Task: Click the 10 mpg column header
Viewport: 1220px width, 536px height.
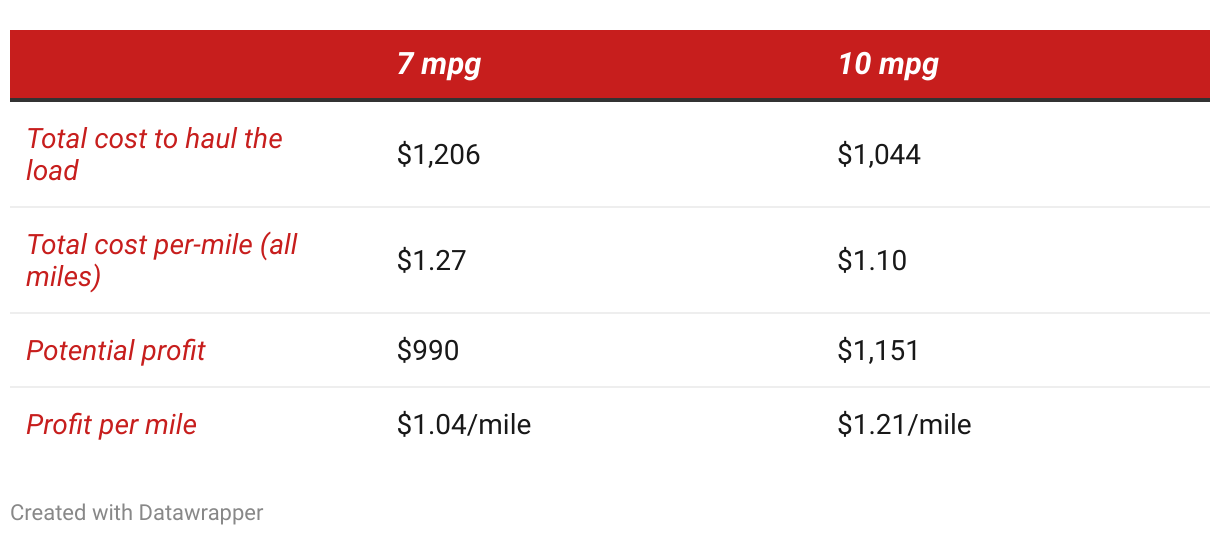Action: pos(888,65)
